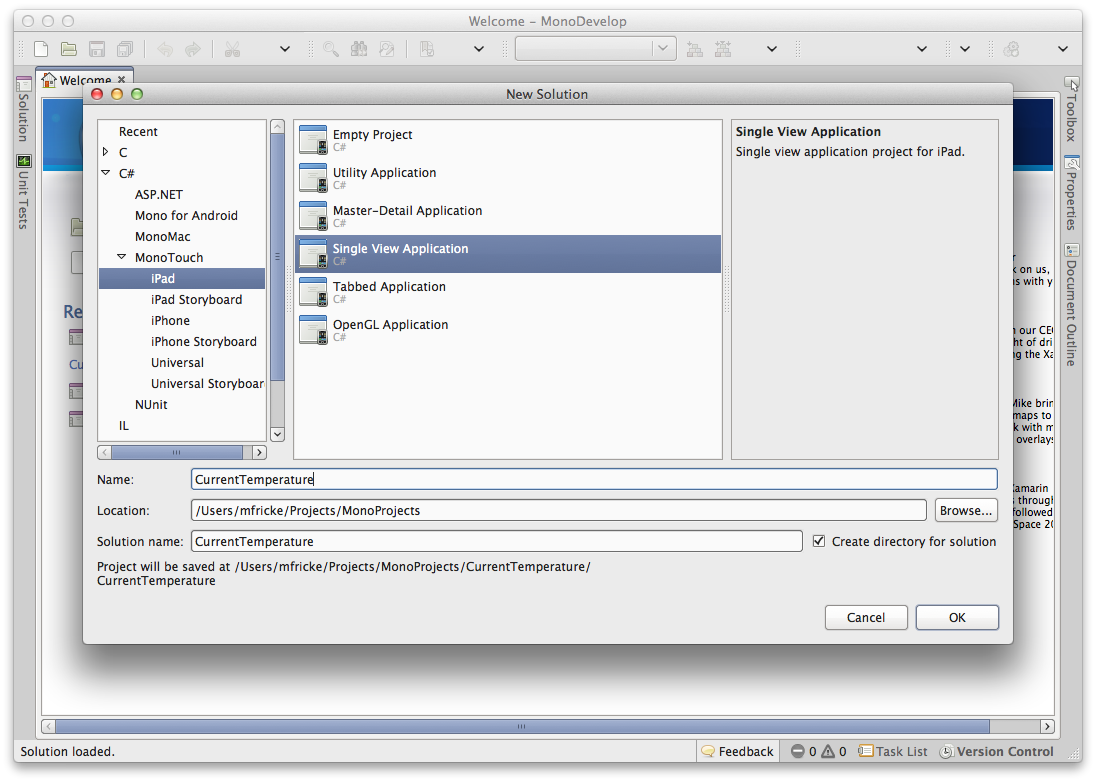The width and height of the screenshot is (1096, 782).
Task: Click category tree horizontal scroll left arrow
Action: [x=104, y=452]
